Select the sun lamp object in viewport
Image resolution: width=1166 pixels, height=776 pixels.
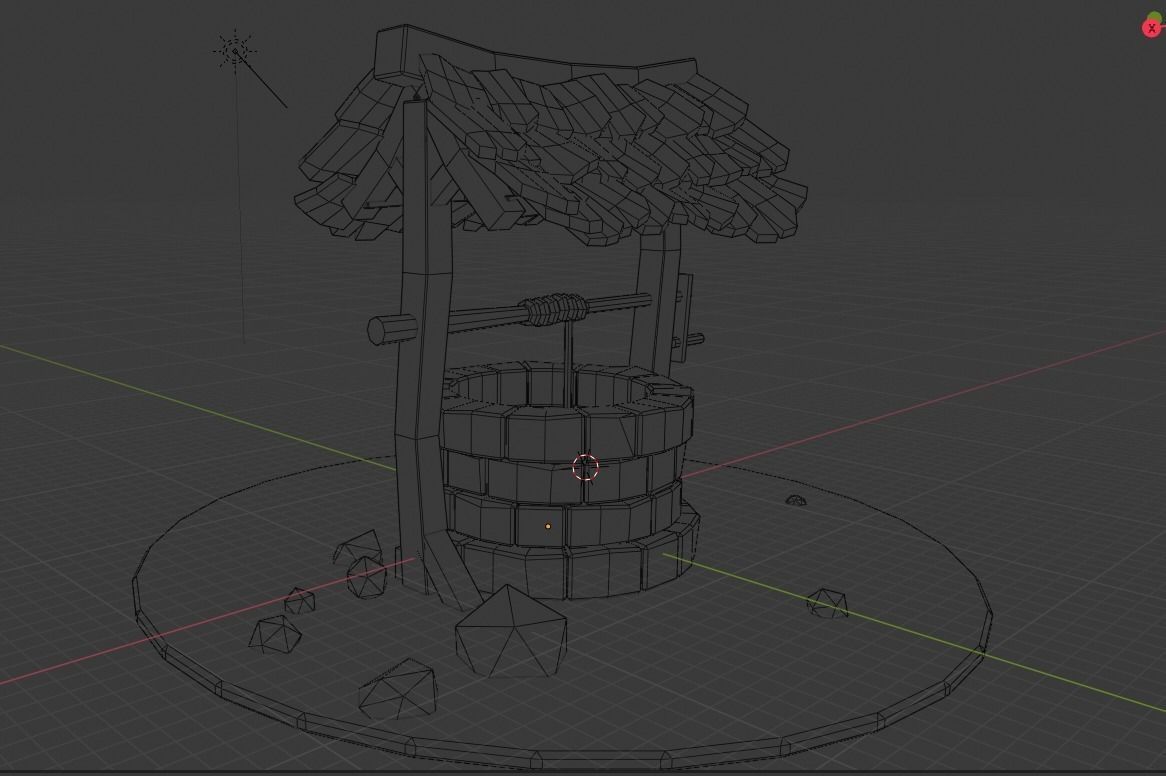[x=236, y=51]
